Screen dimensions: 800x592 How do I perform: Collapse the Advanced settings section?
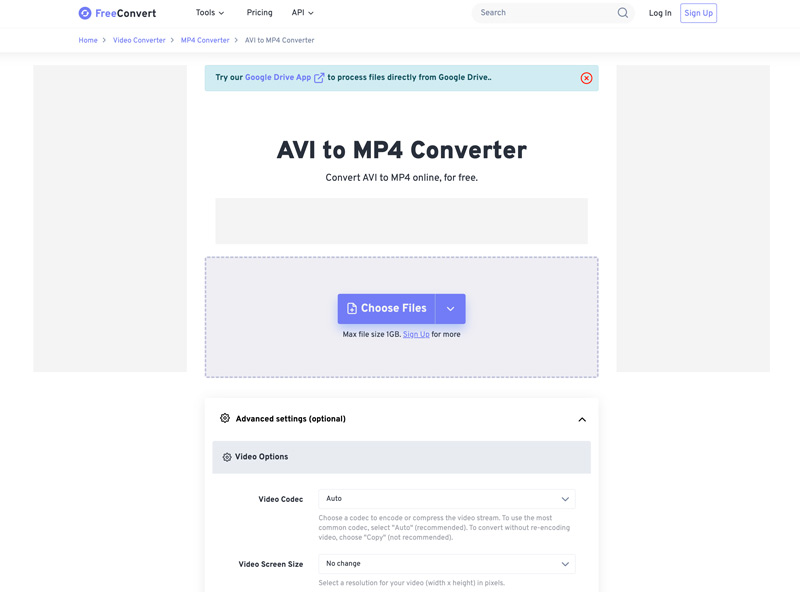582,420
